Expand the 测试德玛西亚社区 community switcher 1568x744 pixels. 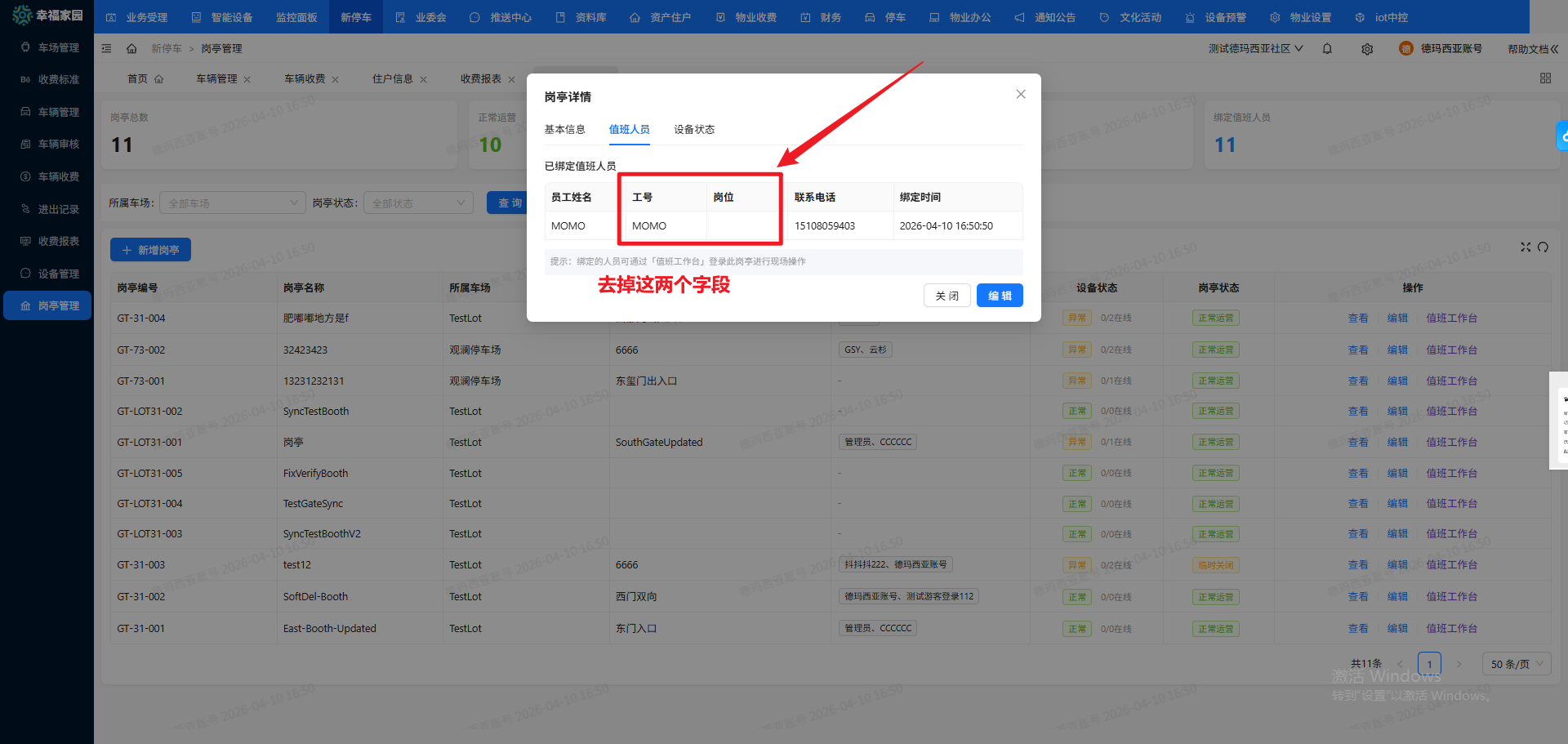tap(1255, 49)
